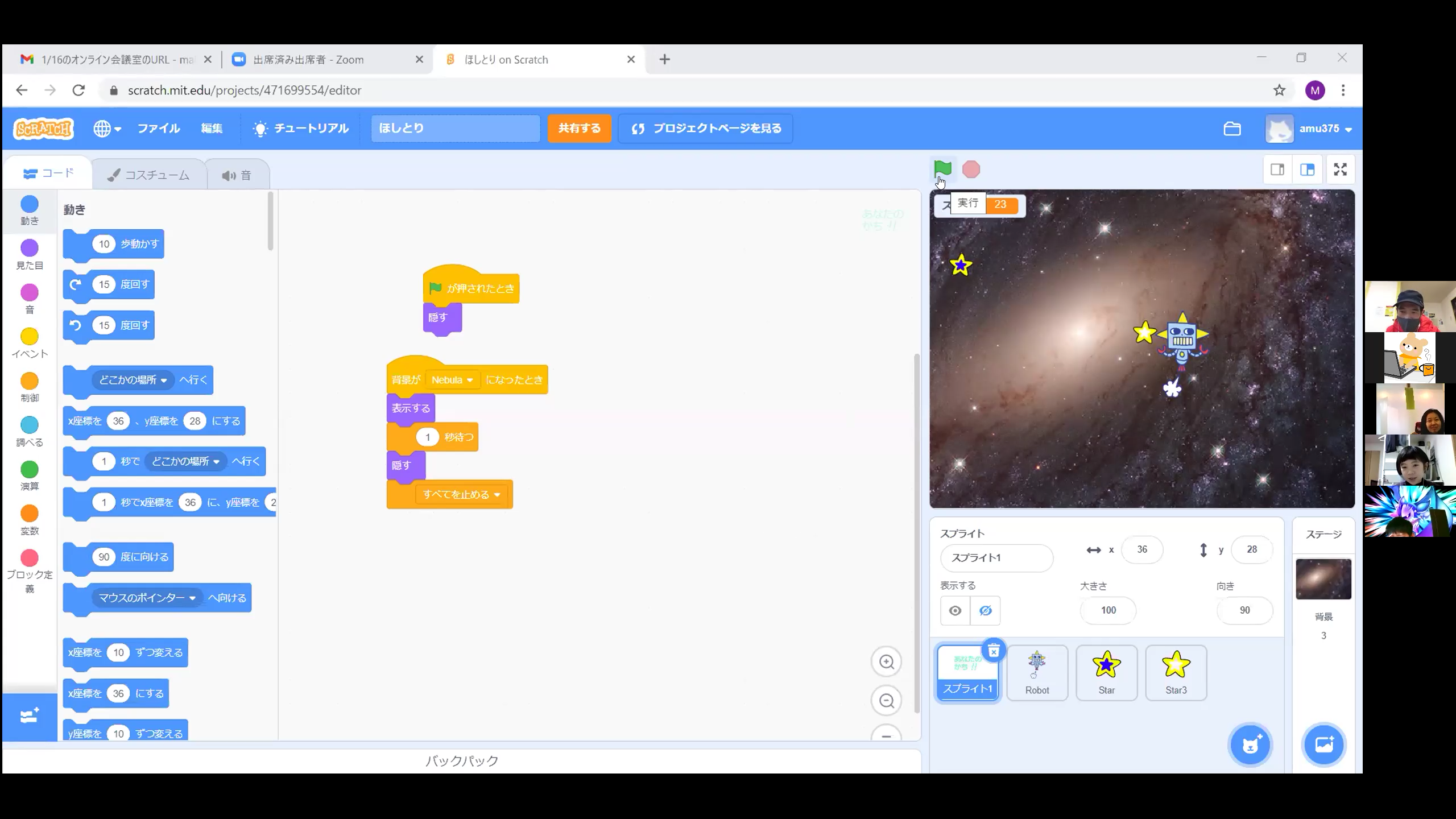Click the counterclockwise 15 度回す block
The height and width of the screenshot is (819, 1456).
pyautogui.click(x=109, y=326)
